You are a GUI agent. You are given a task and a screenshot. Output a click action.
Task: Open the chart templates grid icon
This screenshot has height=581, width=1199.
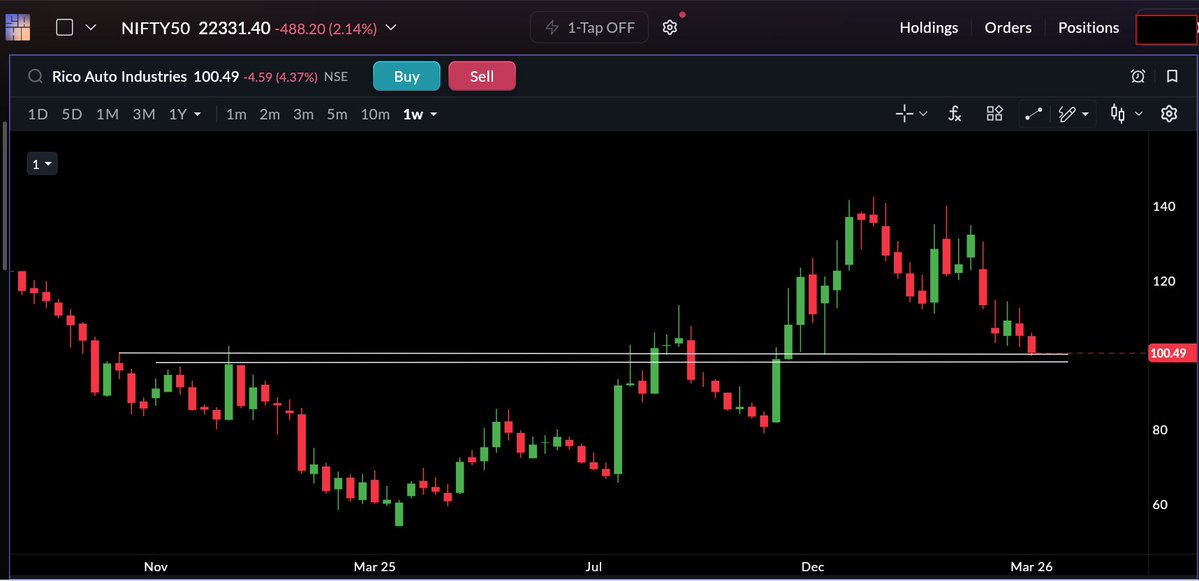[994, 114]
